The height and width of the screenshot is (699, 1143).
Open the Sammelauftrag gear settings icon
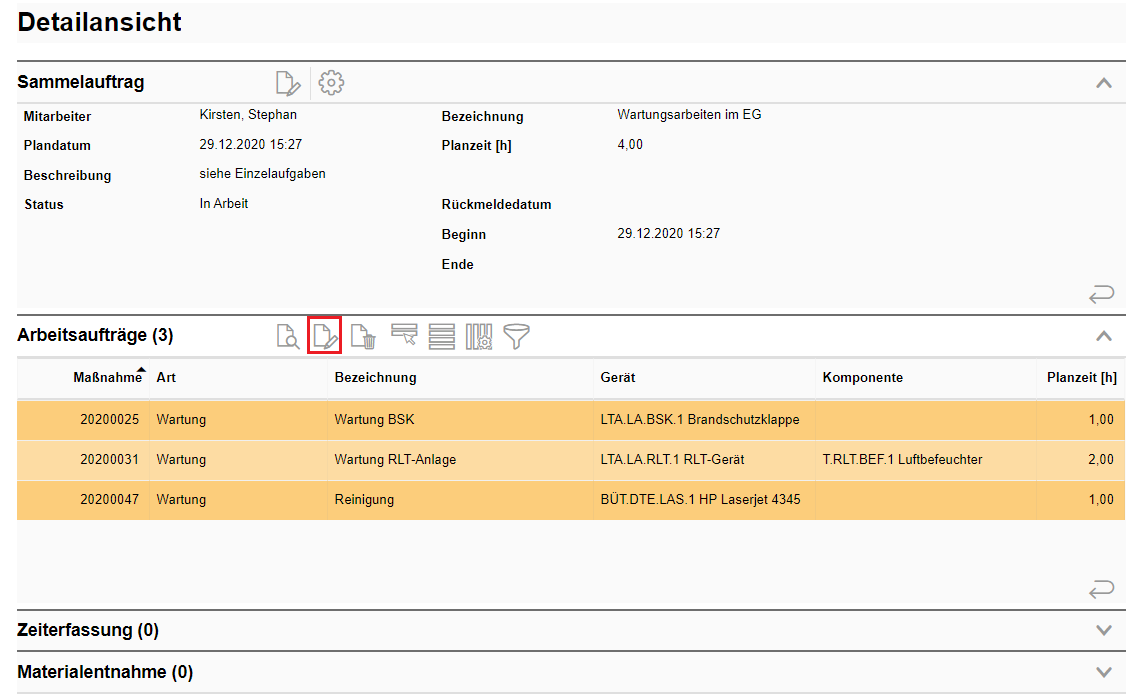coord(331,83)
